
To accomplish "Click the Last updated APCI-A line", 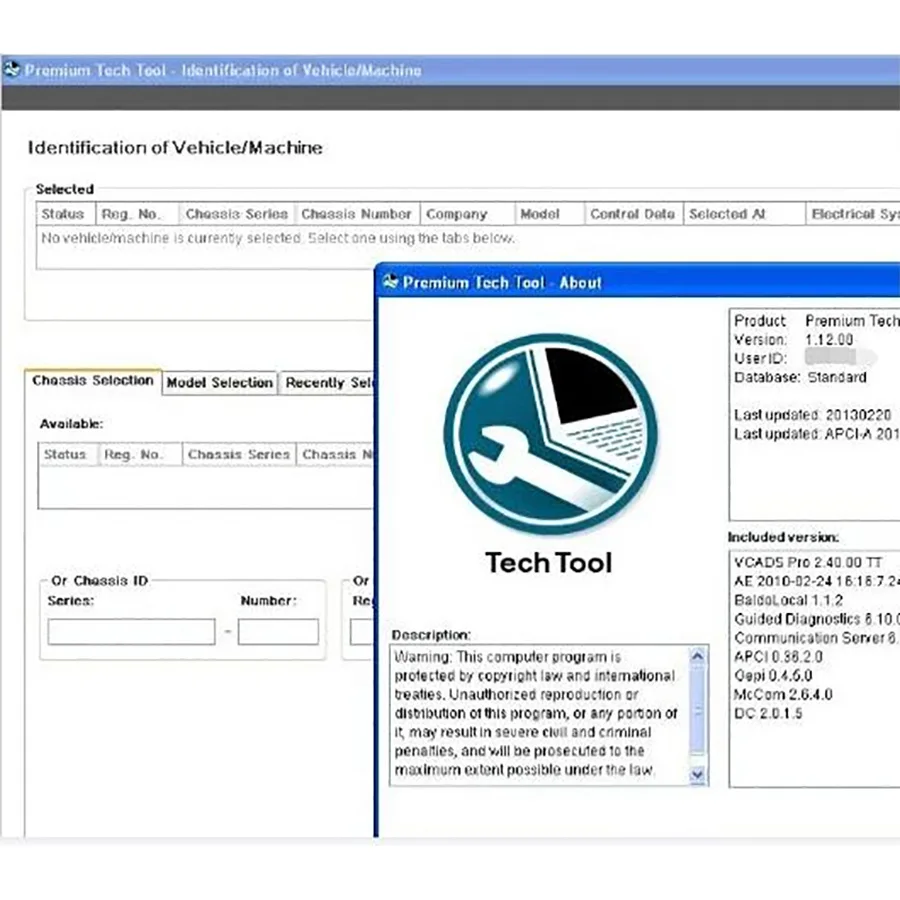I will [816, 434].
